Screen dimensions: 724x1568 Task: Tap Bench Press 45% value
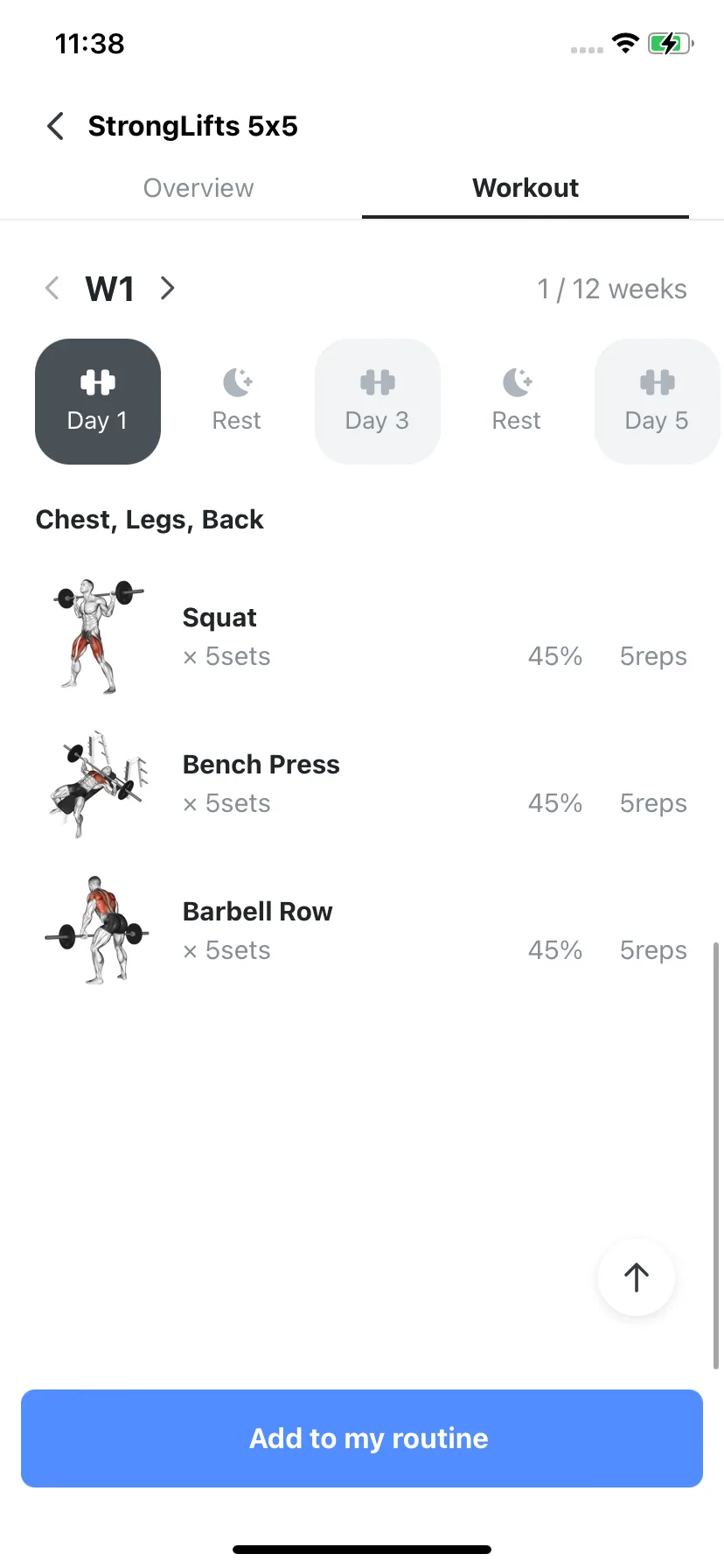point(555,803)
